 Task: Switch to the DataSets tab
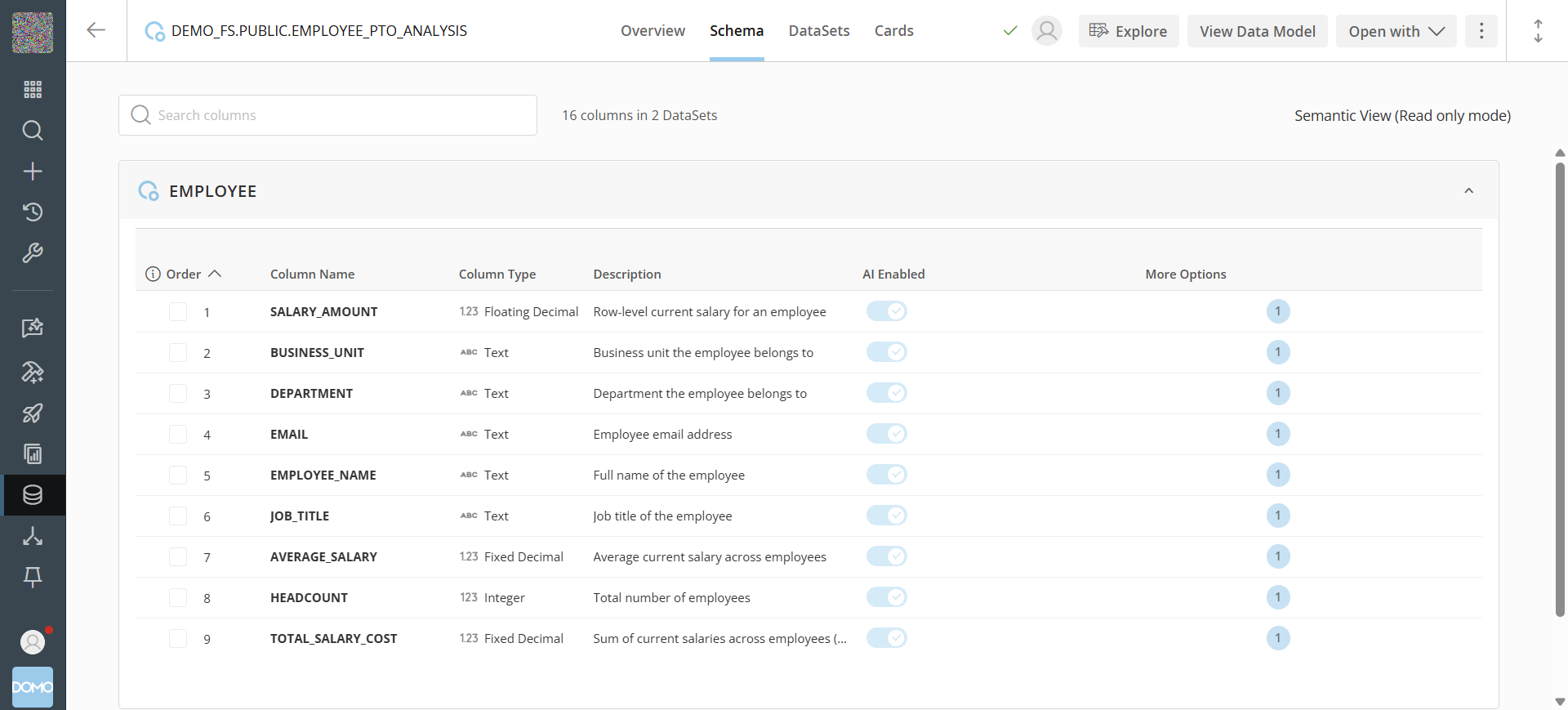click(819, 31)
